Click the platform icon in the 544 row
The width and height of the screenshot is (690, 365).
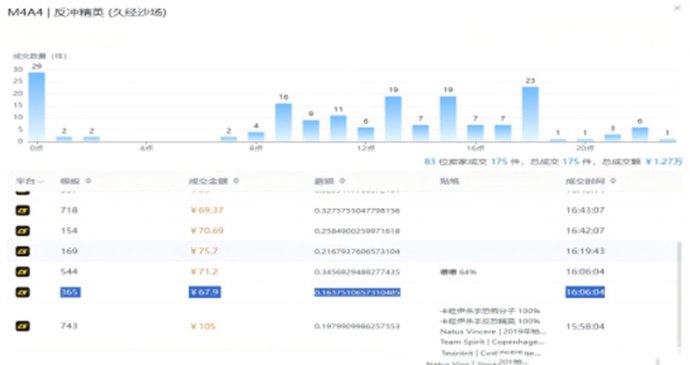tap(23, 272)
